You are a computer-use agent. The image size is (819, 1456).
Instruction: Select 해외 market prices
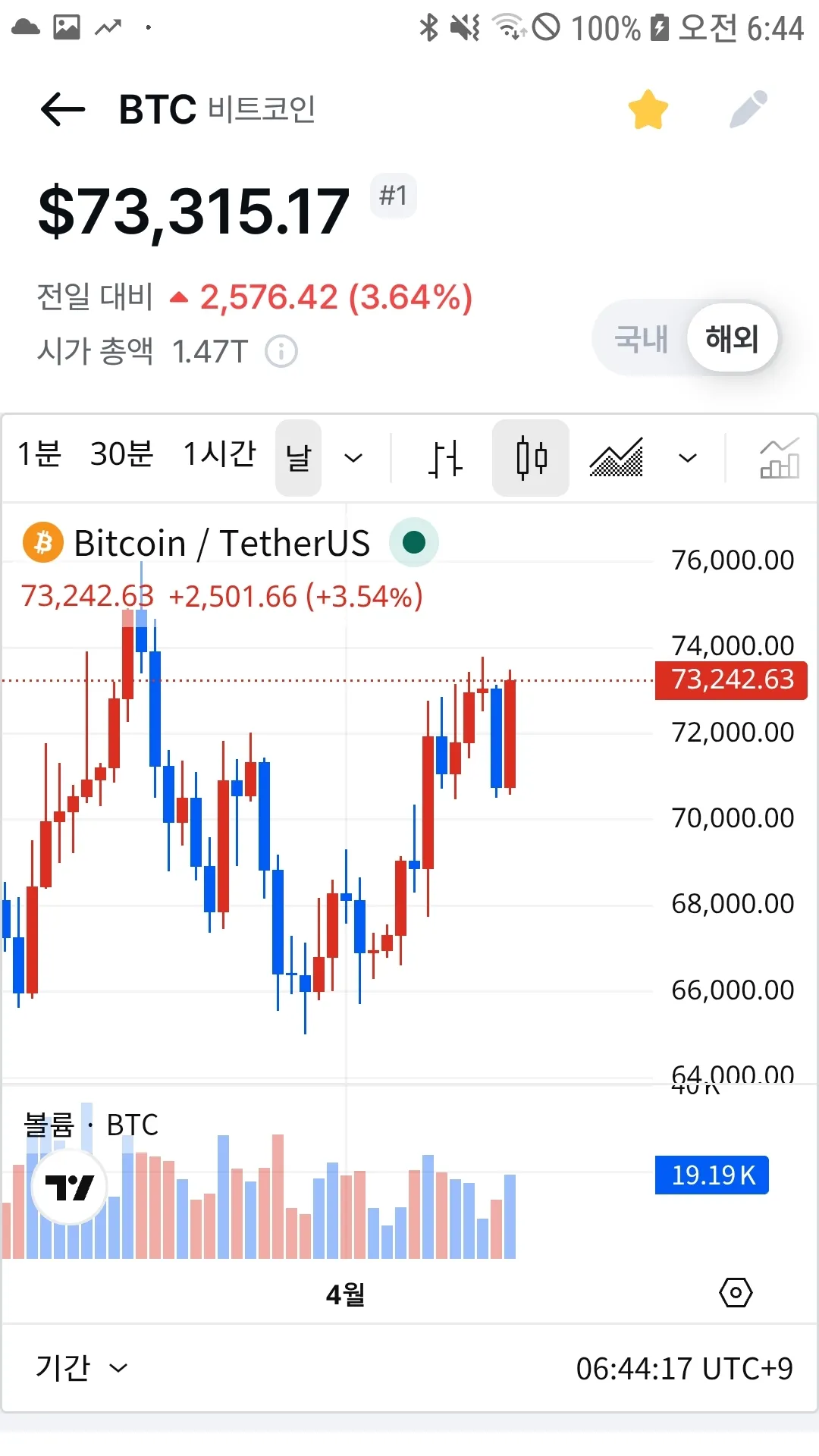732,338
